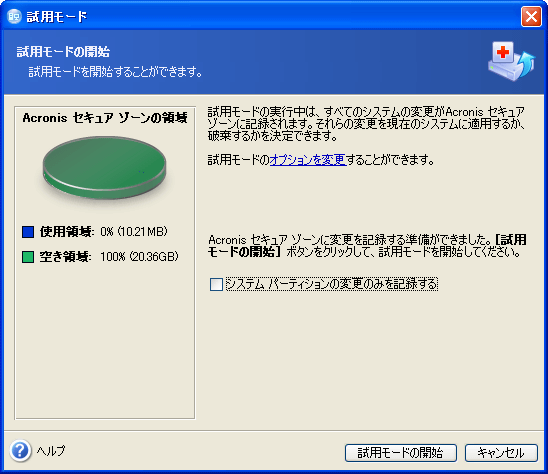Enable システム パーティションの変更のみを記録する checkbox
The image size is (548, 474).
pos(216,284)
